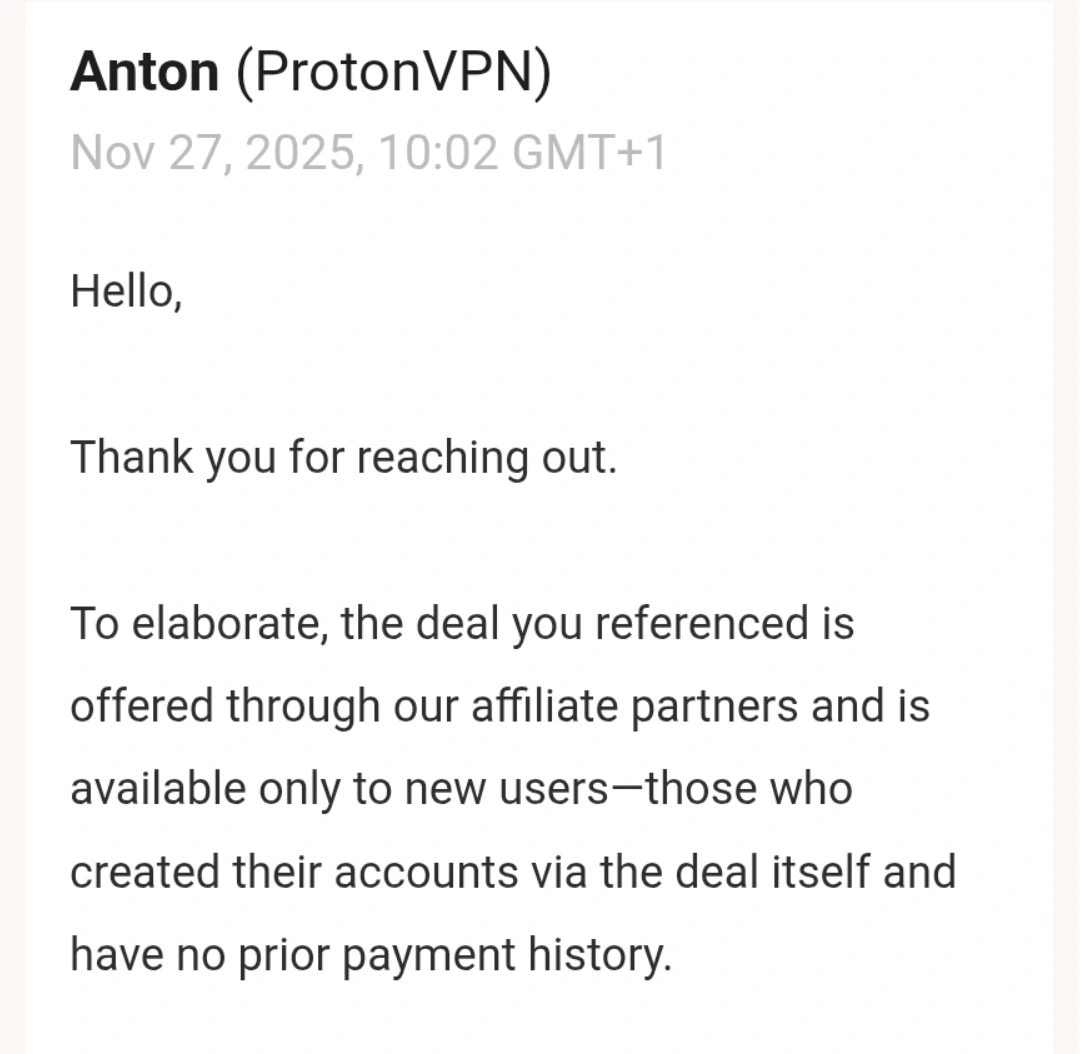Click the words those who

(x=749, y=789)
